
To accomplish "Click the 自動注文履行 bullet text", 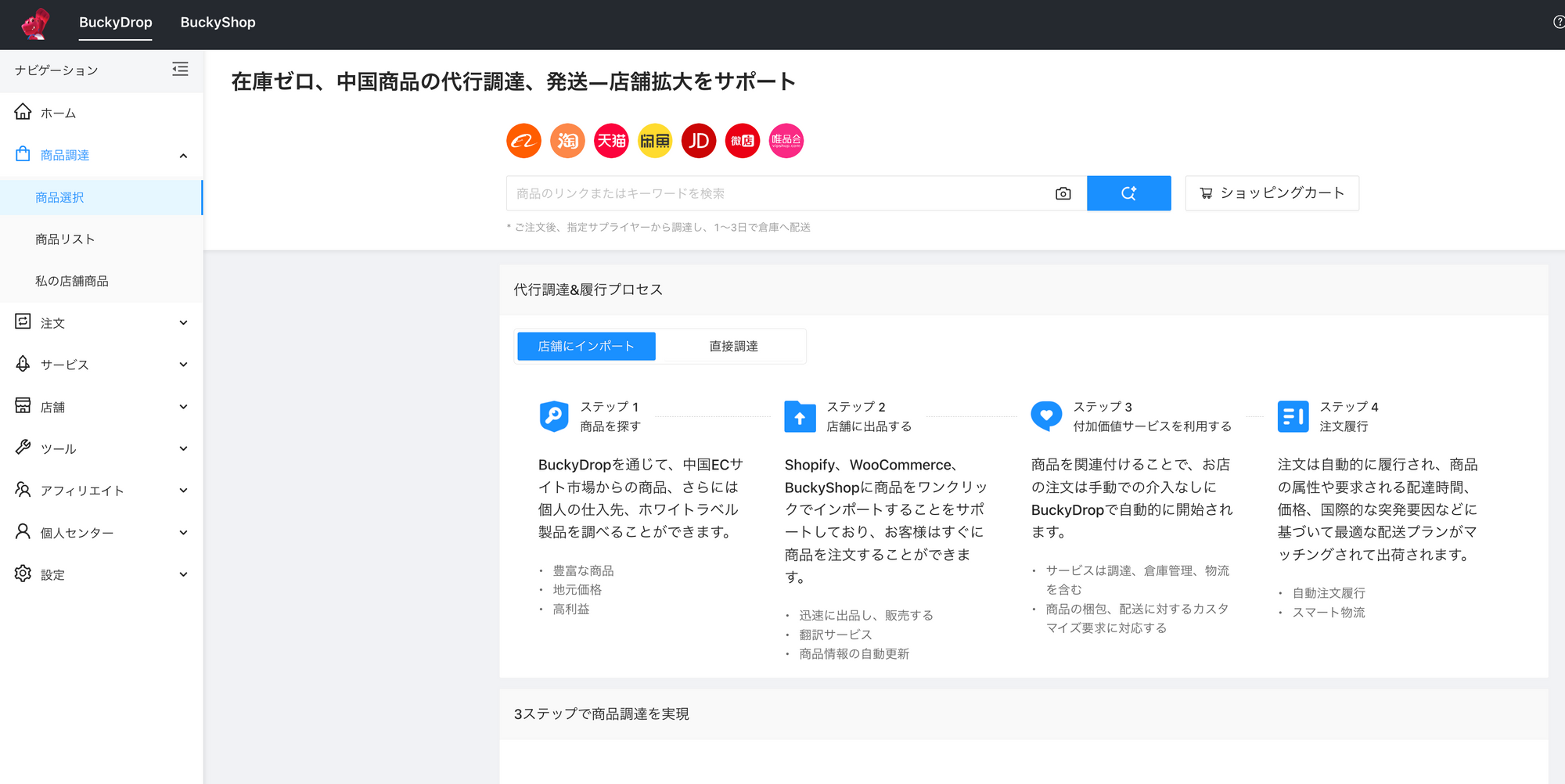I will (1329, 593).
